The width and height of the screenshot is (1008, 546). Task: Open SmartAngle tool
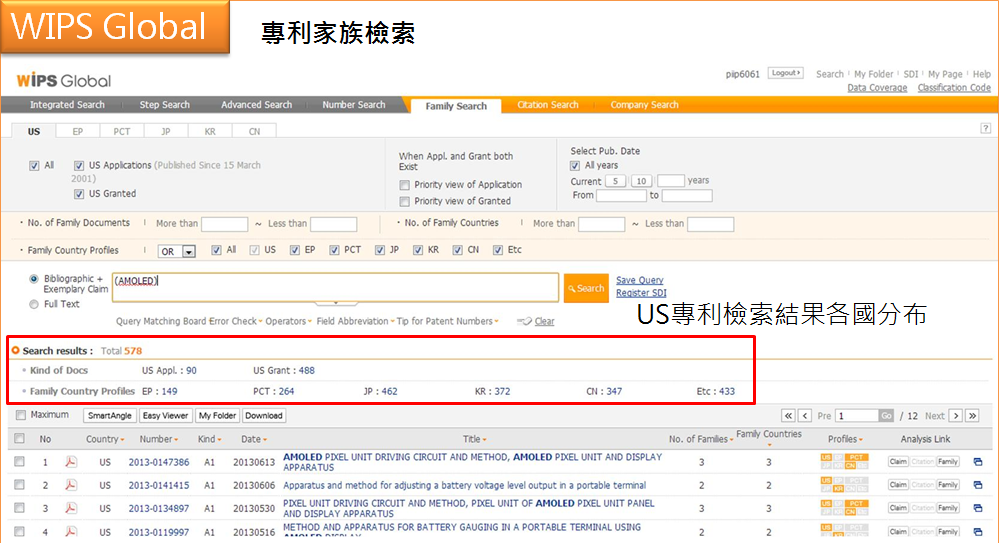tap(109, 416)
